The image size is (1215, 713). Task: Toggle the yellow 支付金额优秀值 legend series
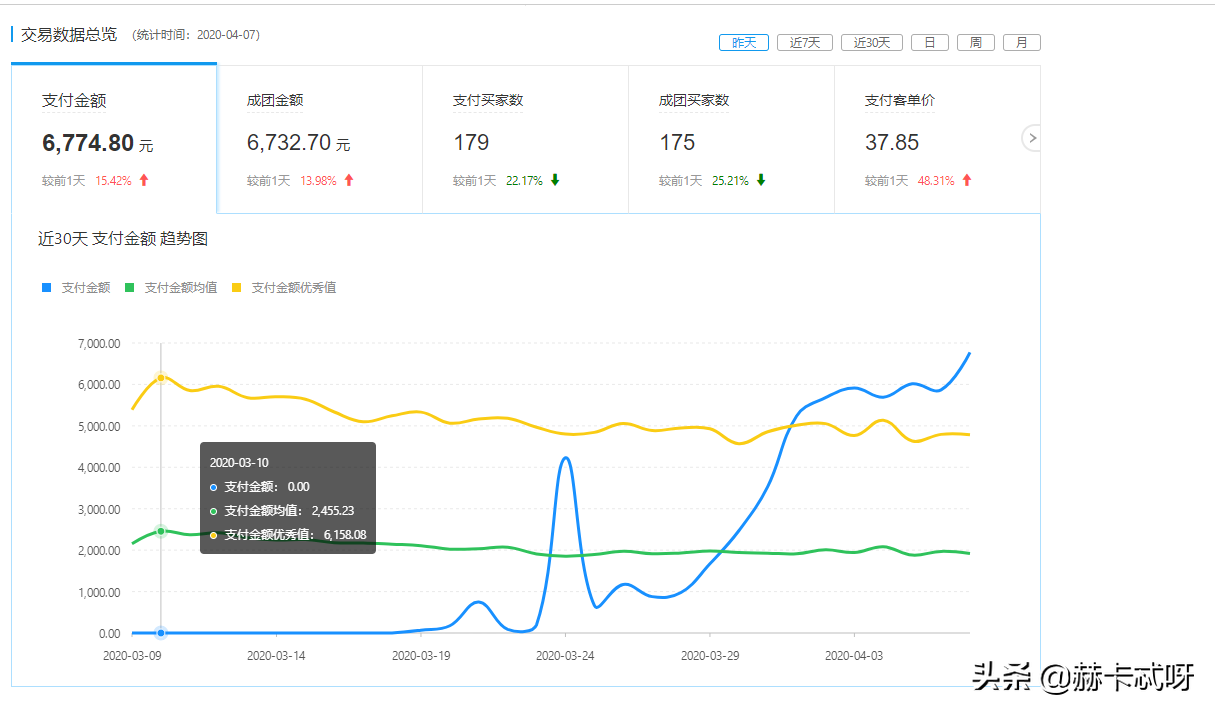(x=284, y=288)
